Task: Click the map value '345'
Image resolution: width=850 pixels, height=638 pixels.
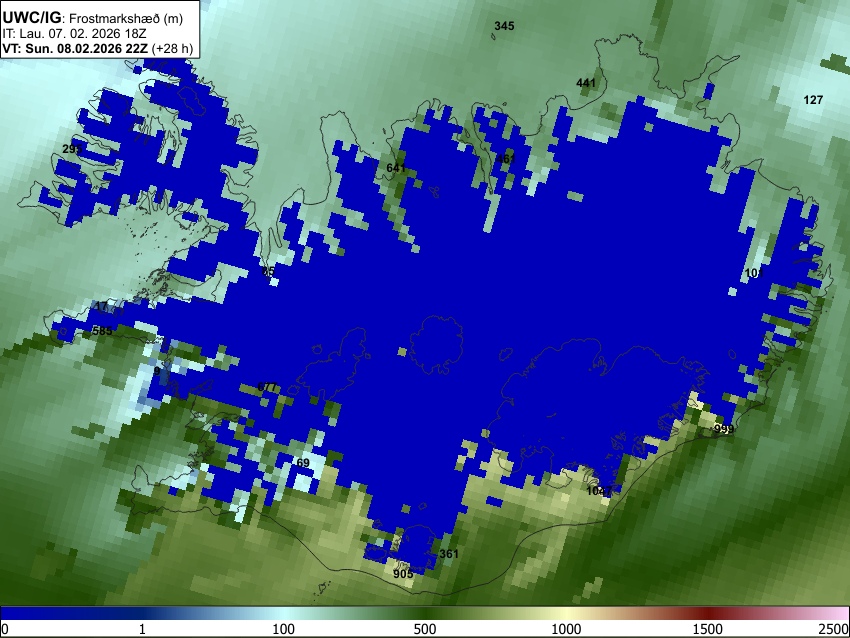Action: [504, 26]
